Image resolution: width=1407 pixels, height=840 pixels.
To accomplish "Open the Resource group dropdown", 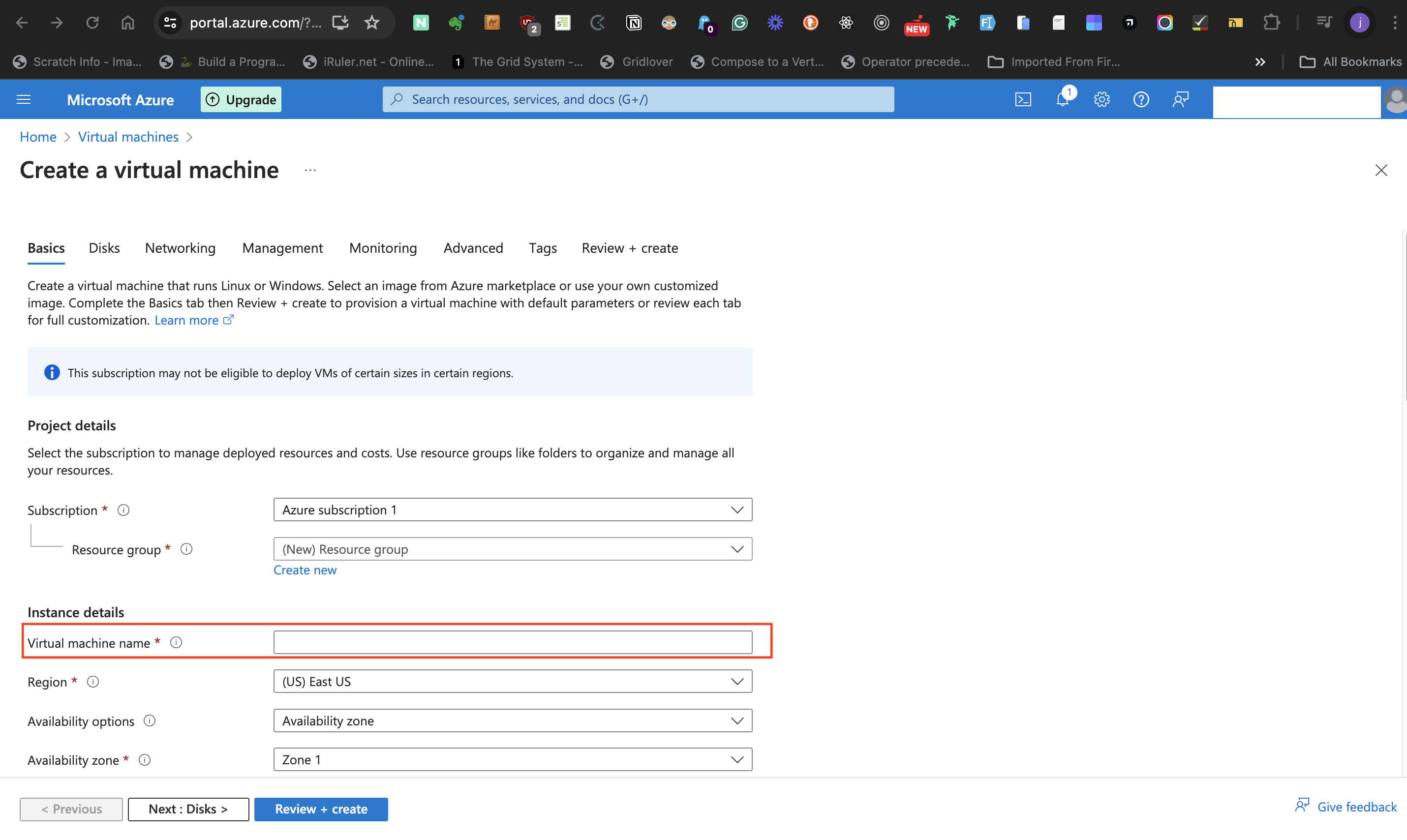I will [x=513, y=549].
